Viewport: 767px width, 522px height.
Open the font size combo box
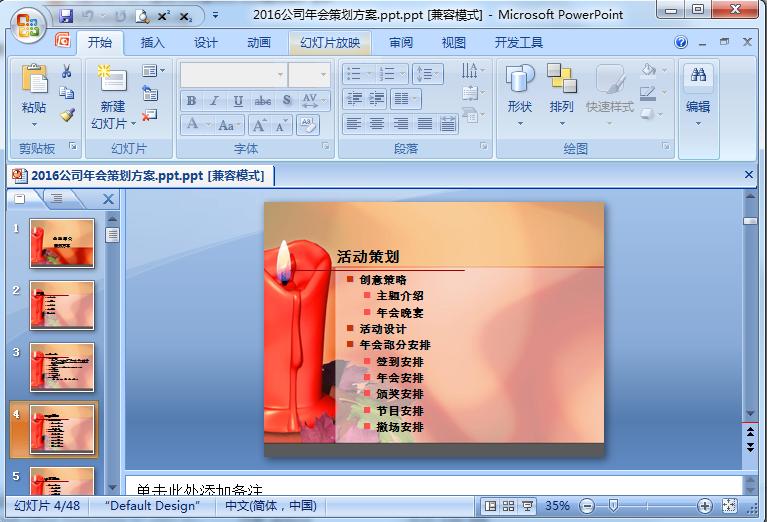coord(309,74)
